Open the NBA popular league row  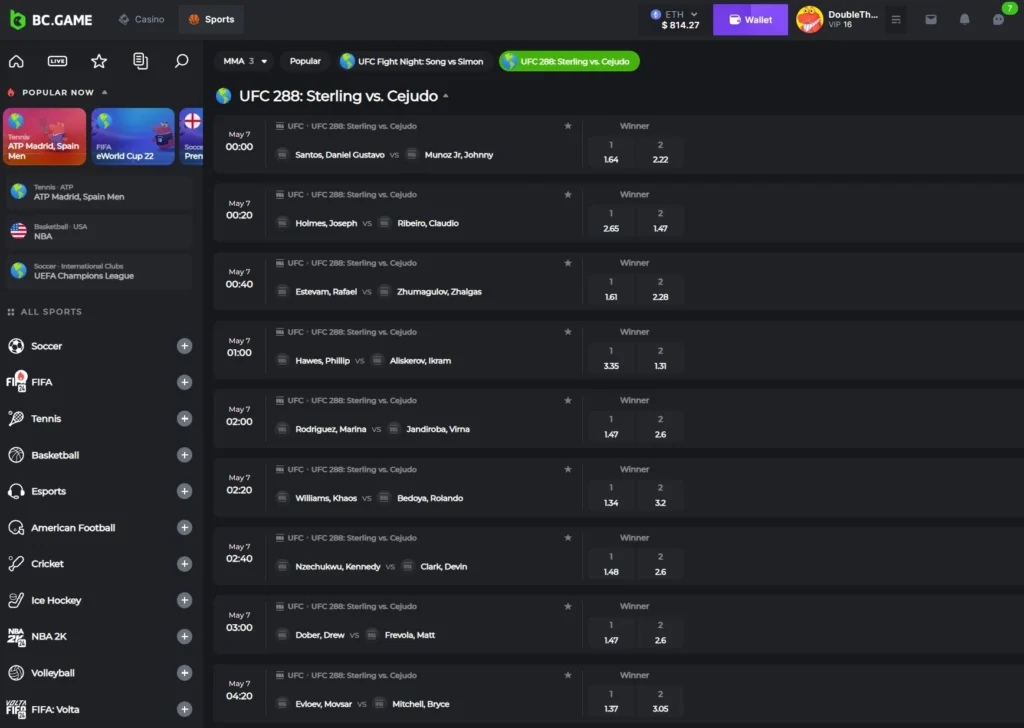(99, 231)
